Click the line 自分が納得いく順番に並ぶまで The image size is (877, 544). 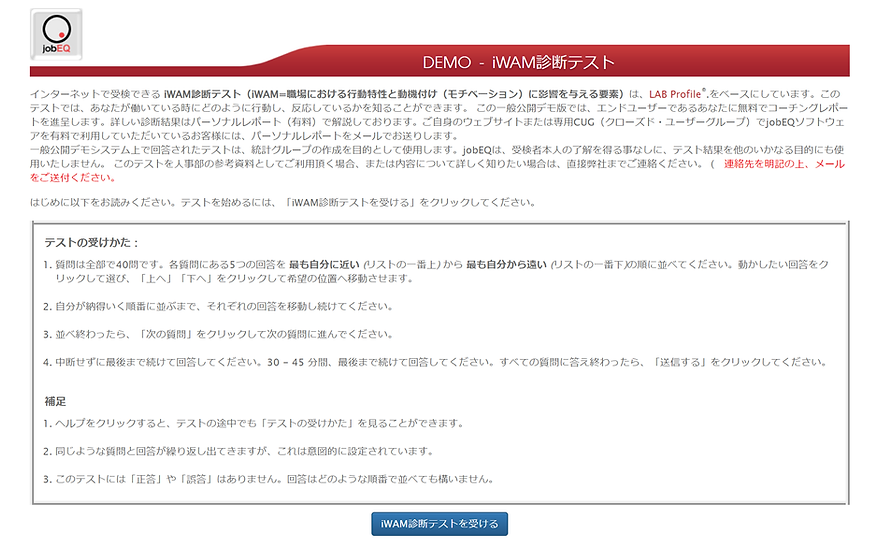click(219, 306)
